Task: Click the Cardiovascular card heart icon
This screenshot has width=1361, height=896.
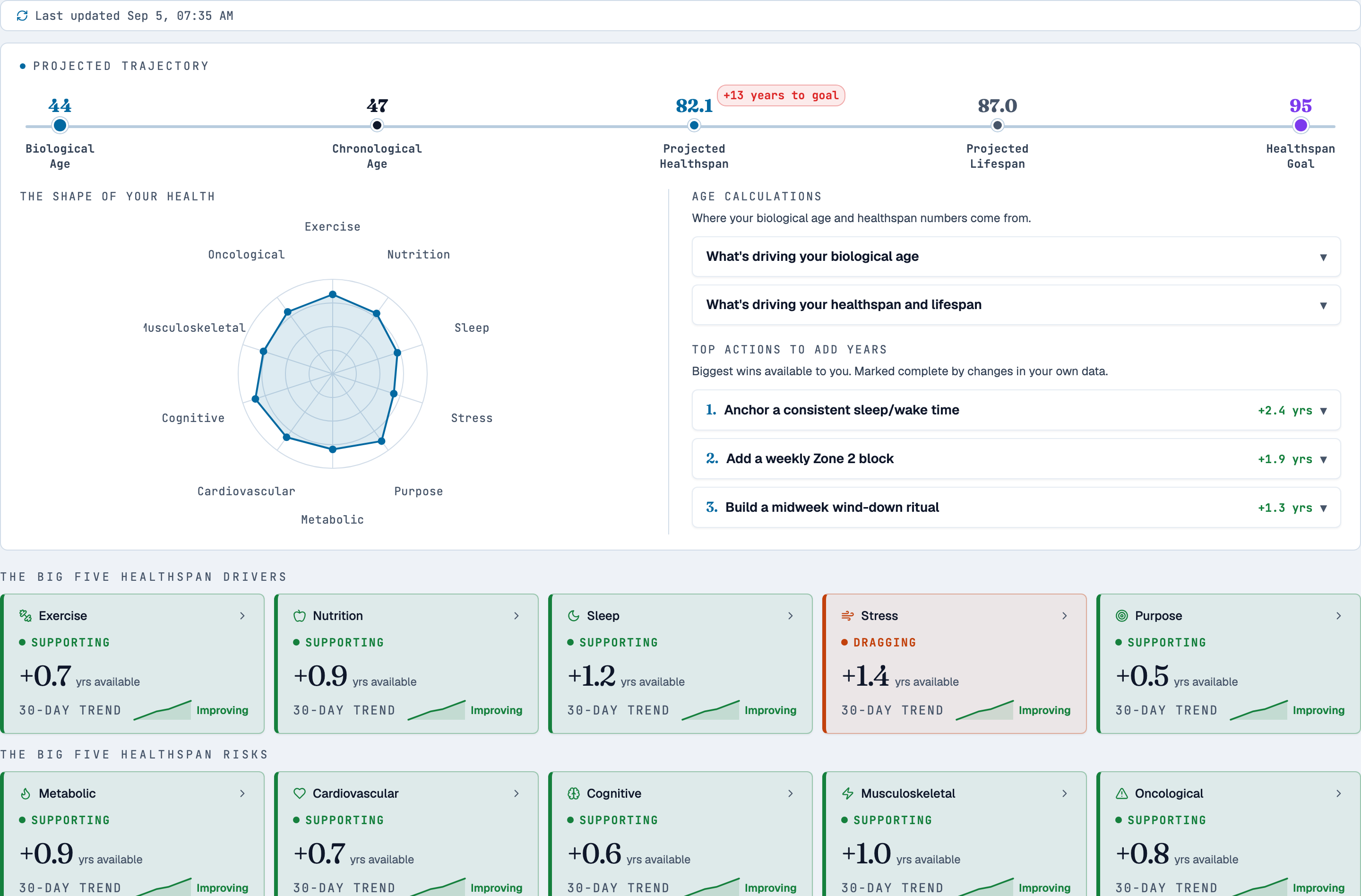Action: pyautogui.click(x=299, y=793)
